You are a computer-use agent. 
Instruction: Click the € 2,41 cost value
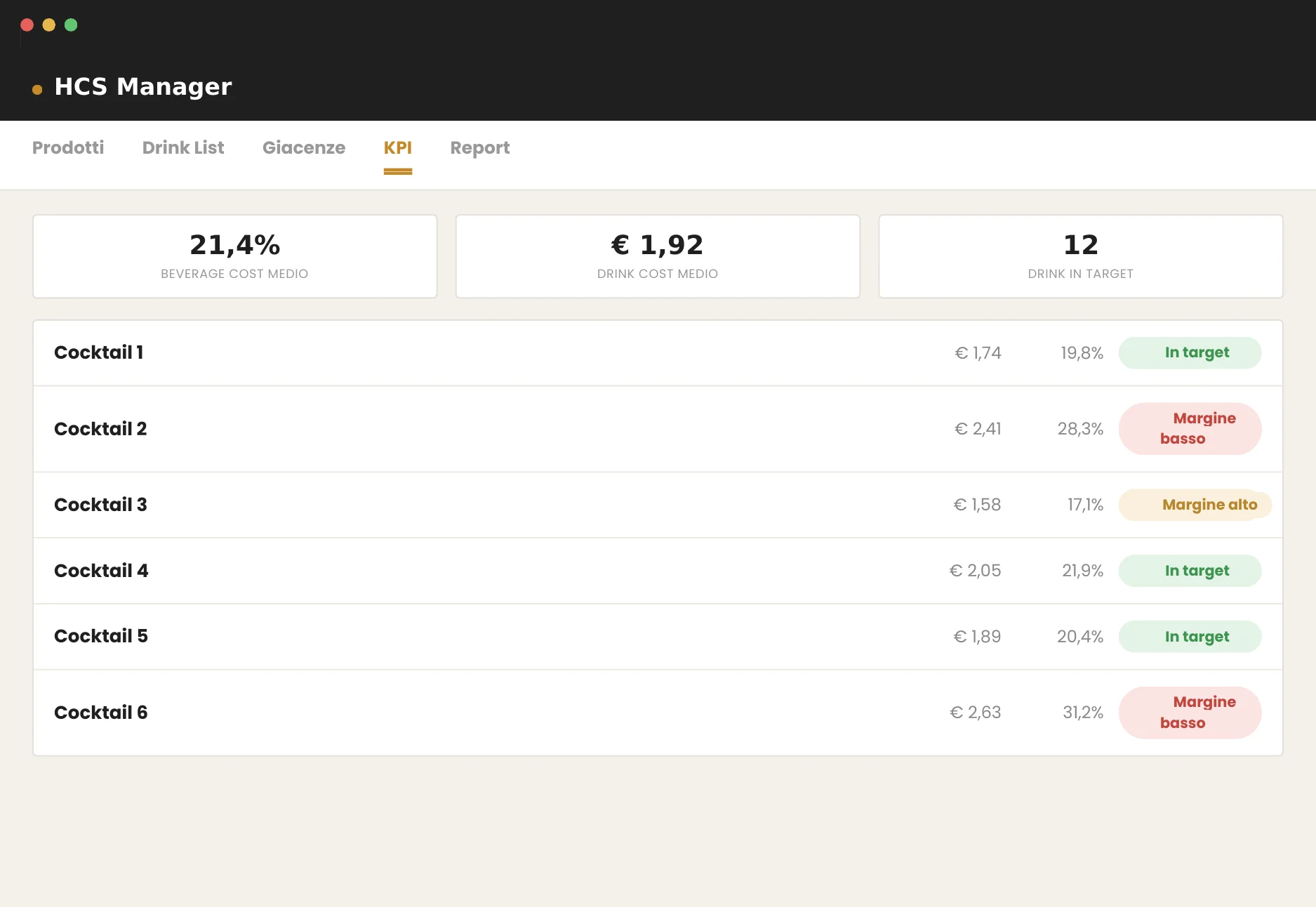[978, 429]
